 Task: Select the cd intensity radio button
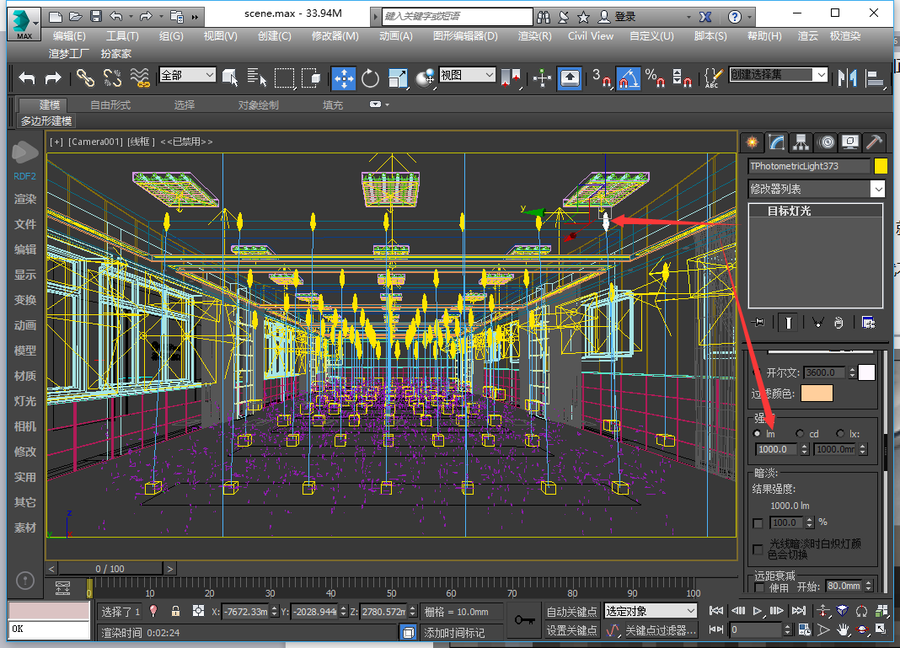(800, 433)
